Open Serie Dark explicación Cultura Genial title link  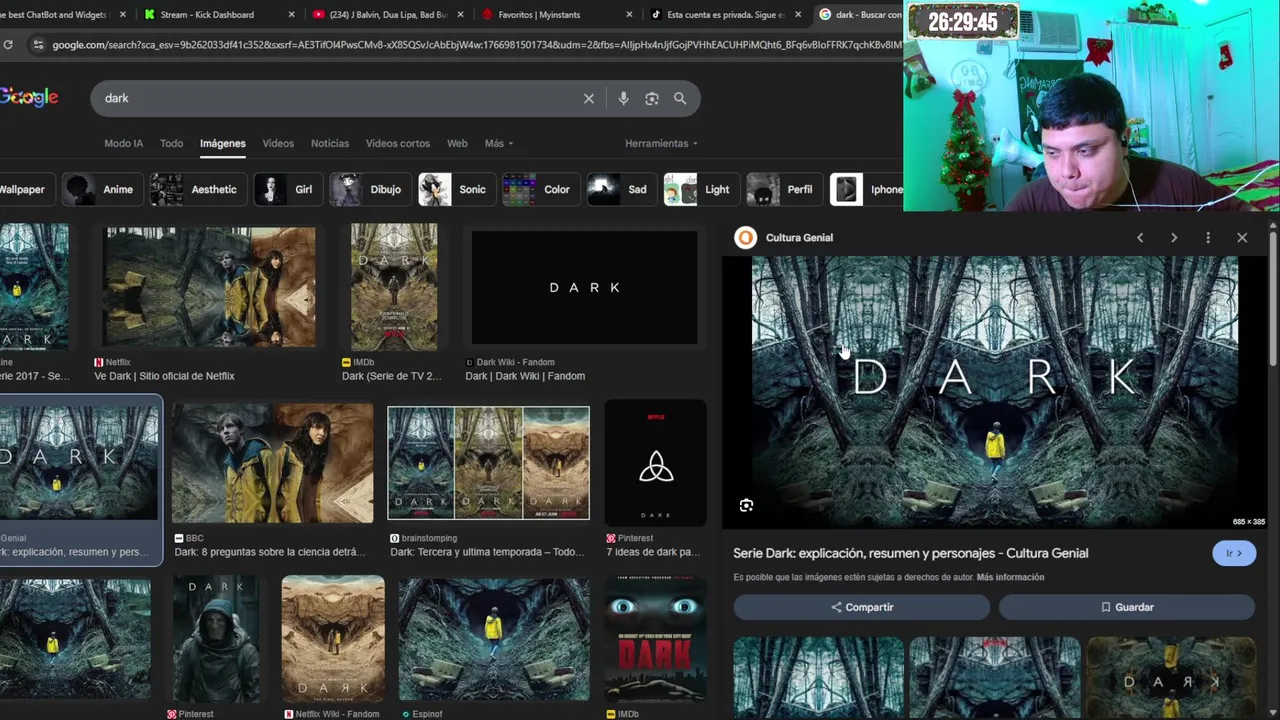pos(910,553)
